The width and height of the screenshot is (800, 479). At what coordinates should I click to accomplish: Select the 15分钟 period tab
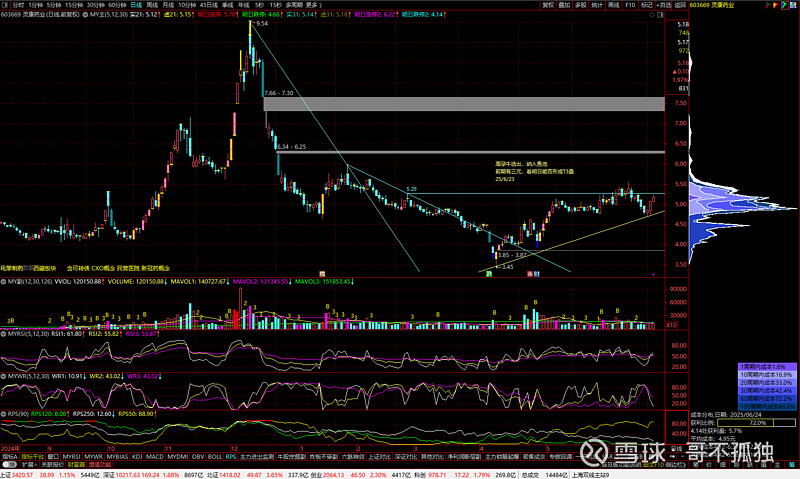74,5
